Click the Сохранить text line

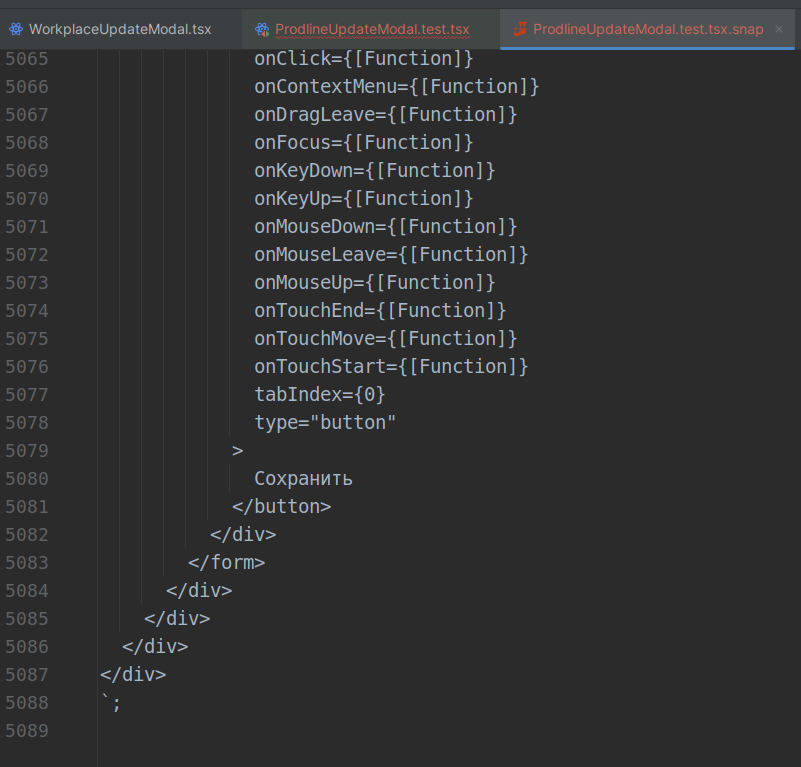[x=303, y=479]
